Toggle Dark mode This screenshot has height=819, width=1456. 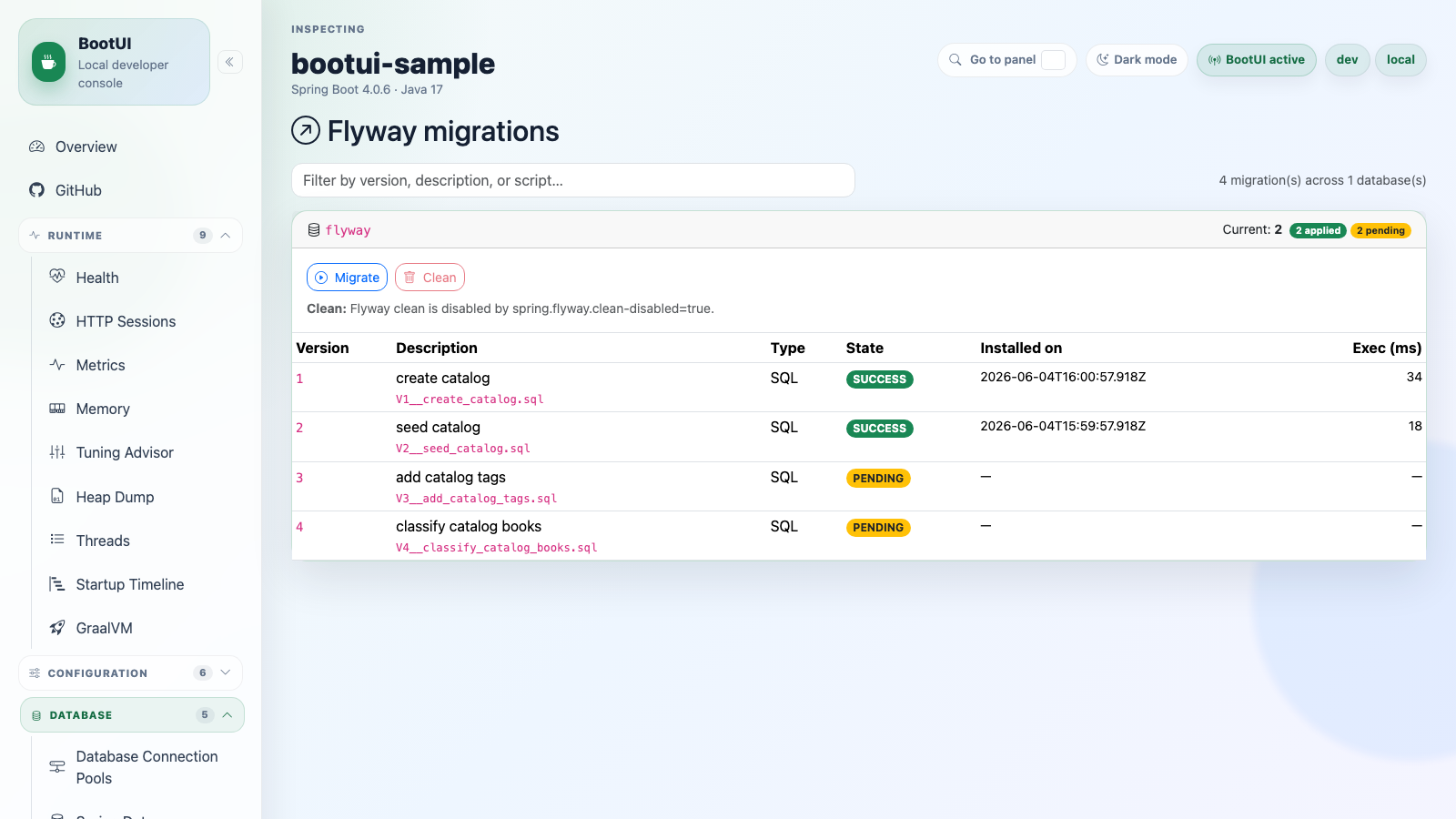click(1137, 60)
